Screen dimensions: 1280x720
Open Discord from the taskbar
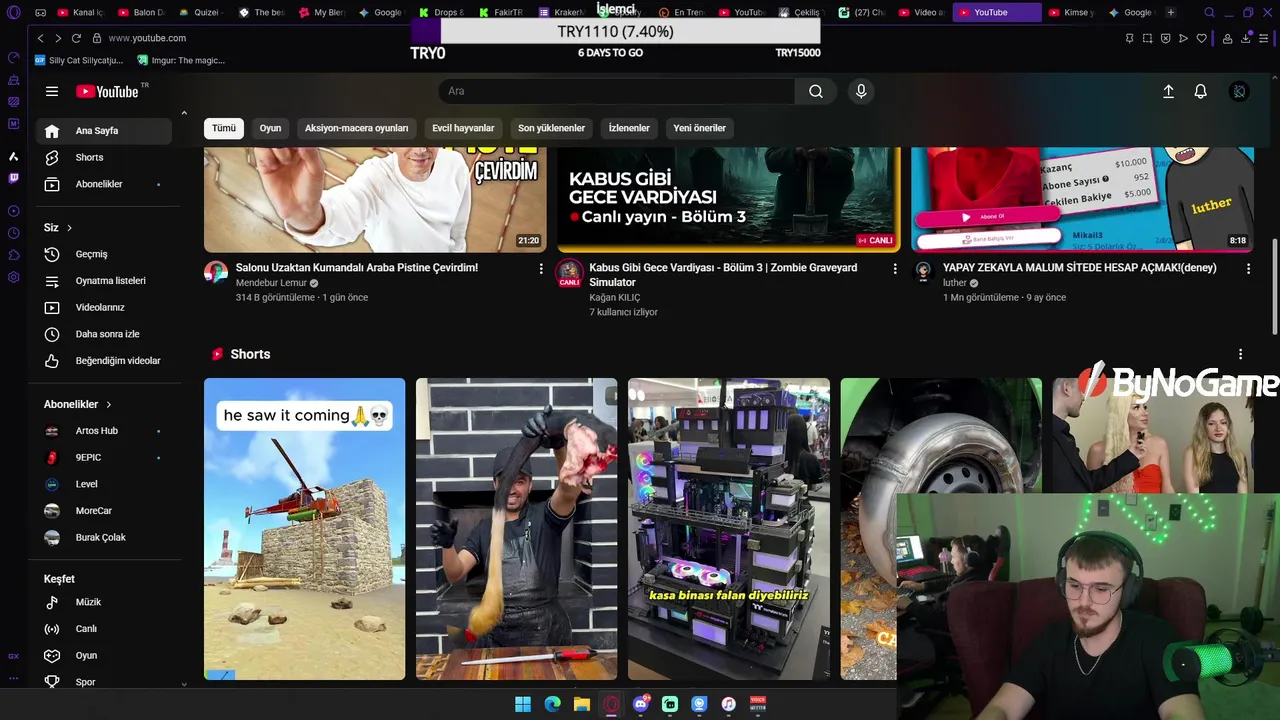641,704
